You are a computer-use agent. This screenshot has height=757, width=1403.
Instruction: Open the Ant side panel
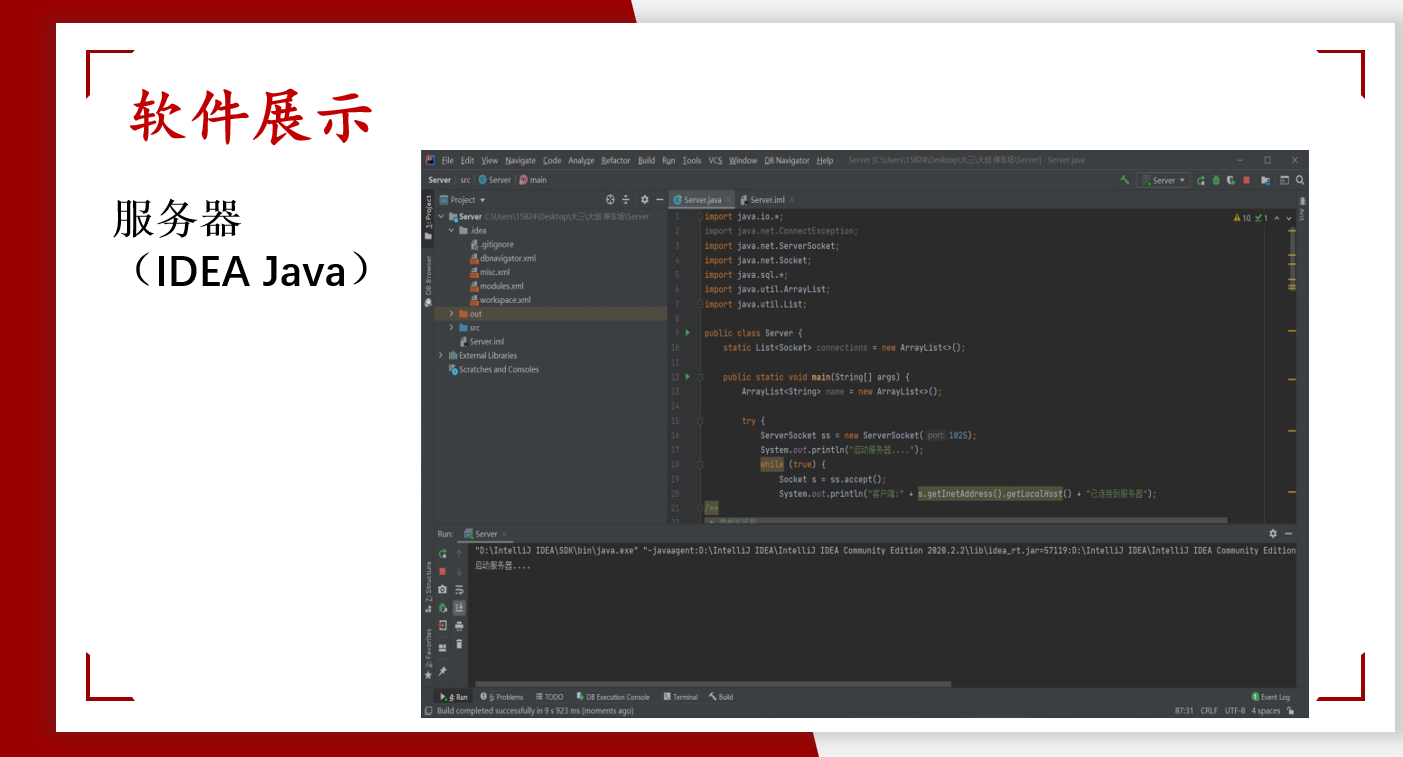pyautogui.click(x=1302, y=208)
